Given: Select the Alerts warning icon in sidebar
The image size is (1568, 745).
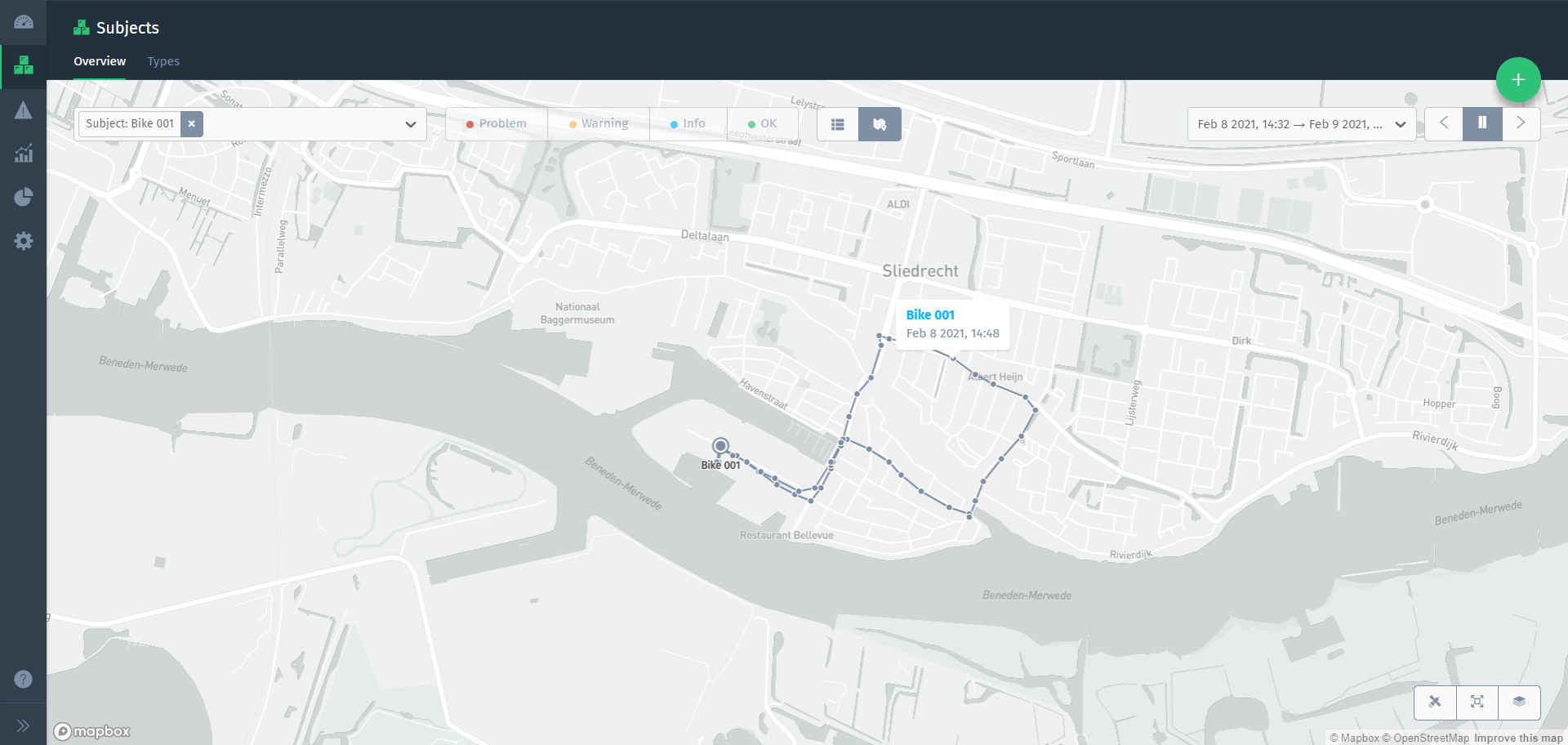Looking at the screenshot, I should tap(22, 110).
